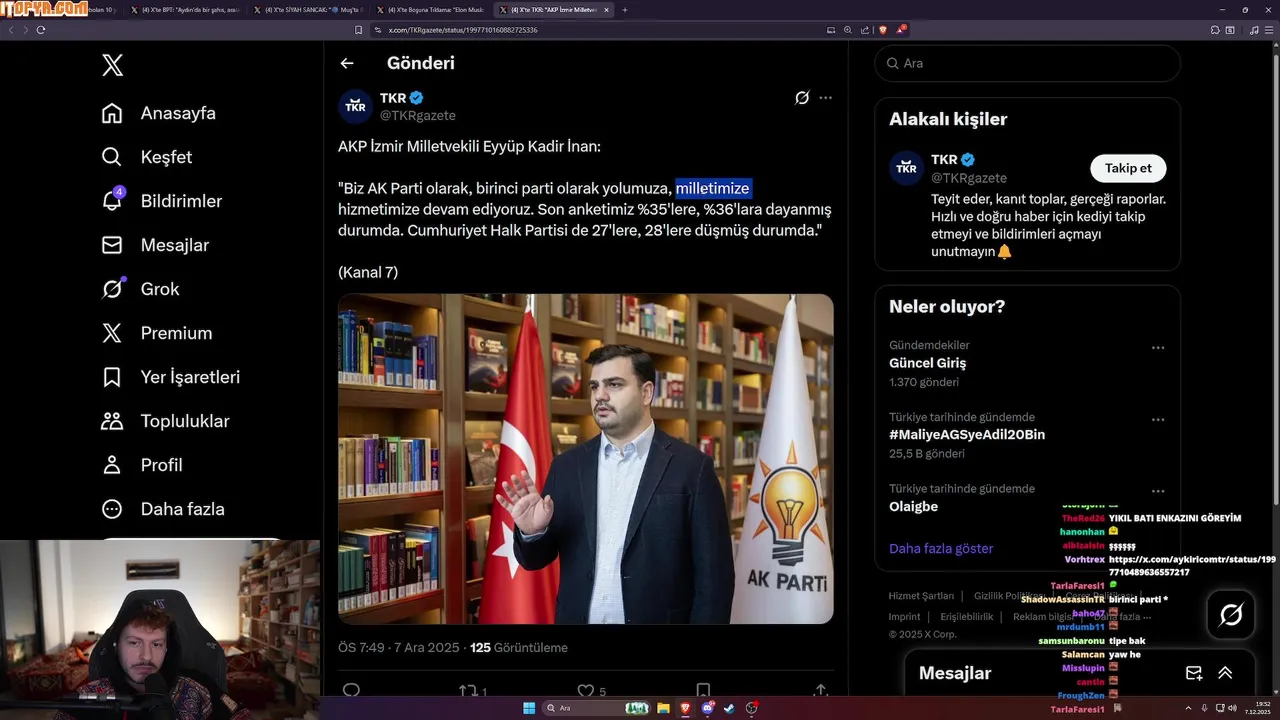The height and width of the screenshot is (720, 1280).
Task: Click Daha fazla göster in trends
Action: point(941,549)
